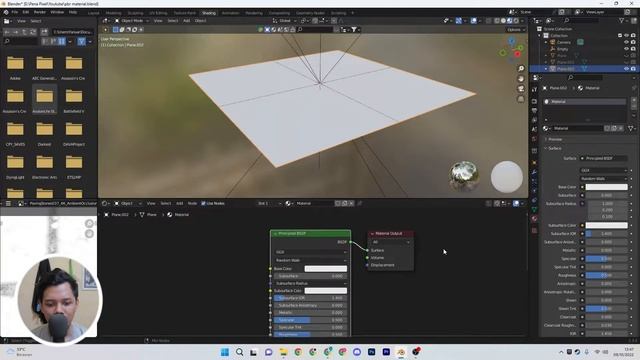Click file browser back arrow icon
The image size is (640, 360).
7,32
